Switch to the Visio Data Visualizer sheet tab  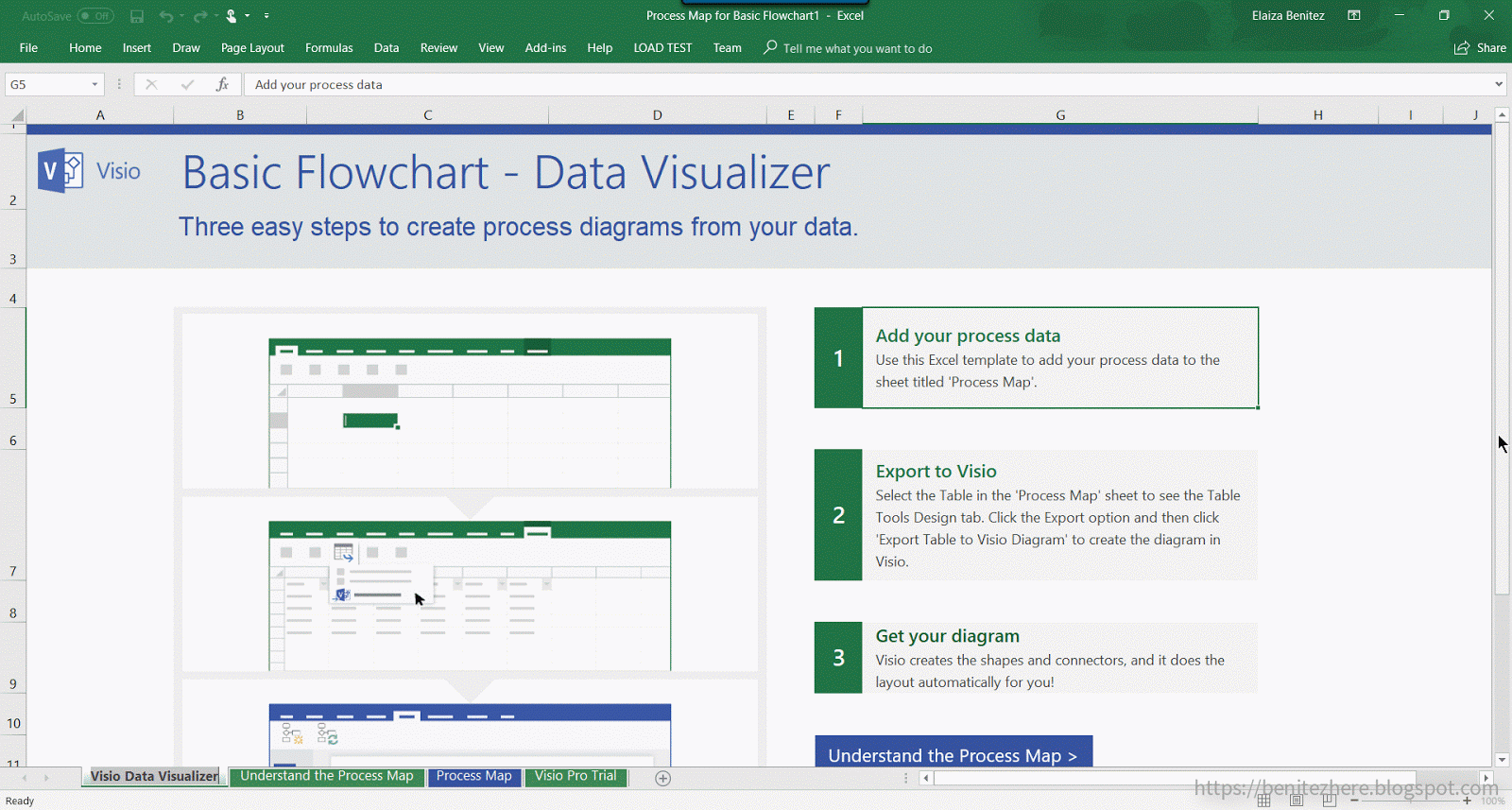click(x=154, y=776)
